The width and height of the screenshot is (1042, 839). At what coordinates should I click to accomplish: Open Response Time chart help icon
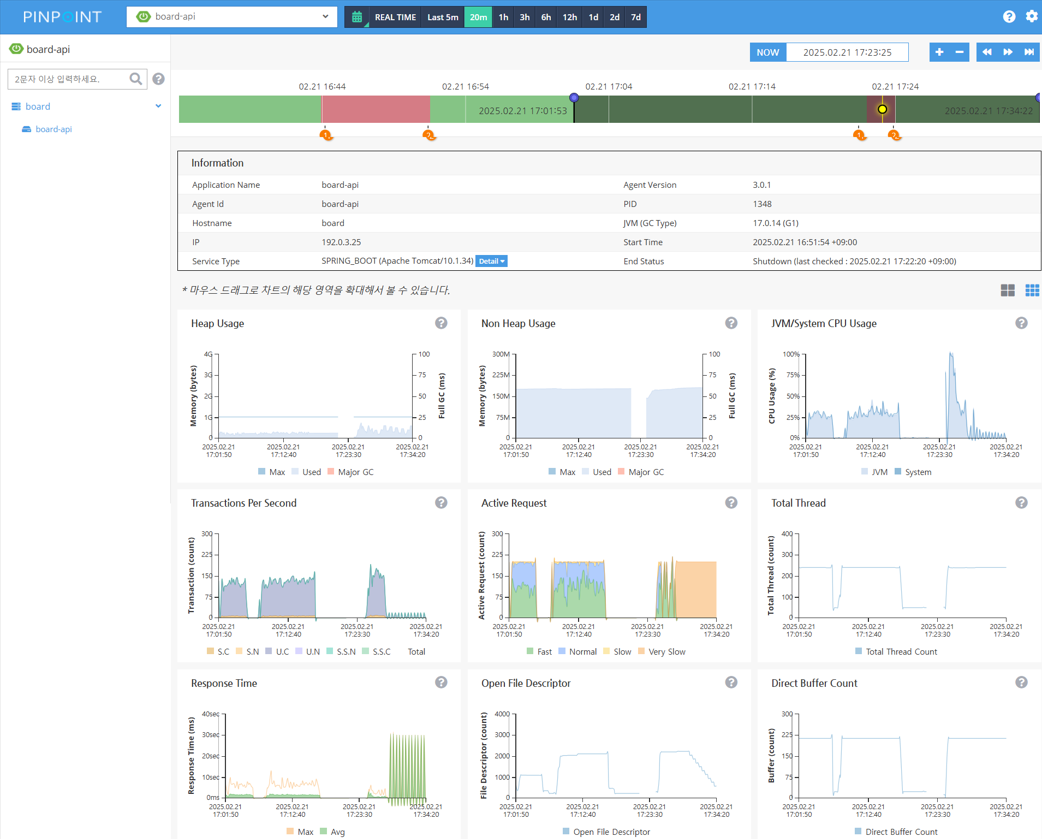click(x=441, y=682)
